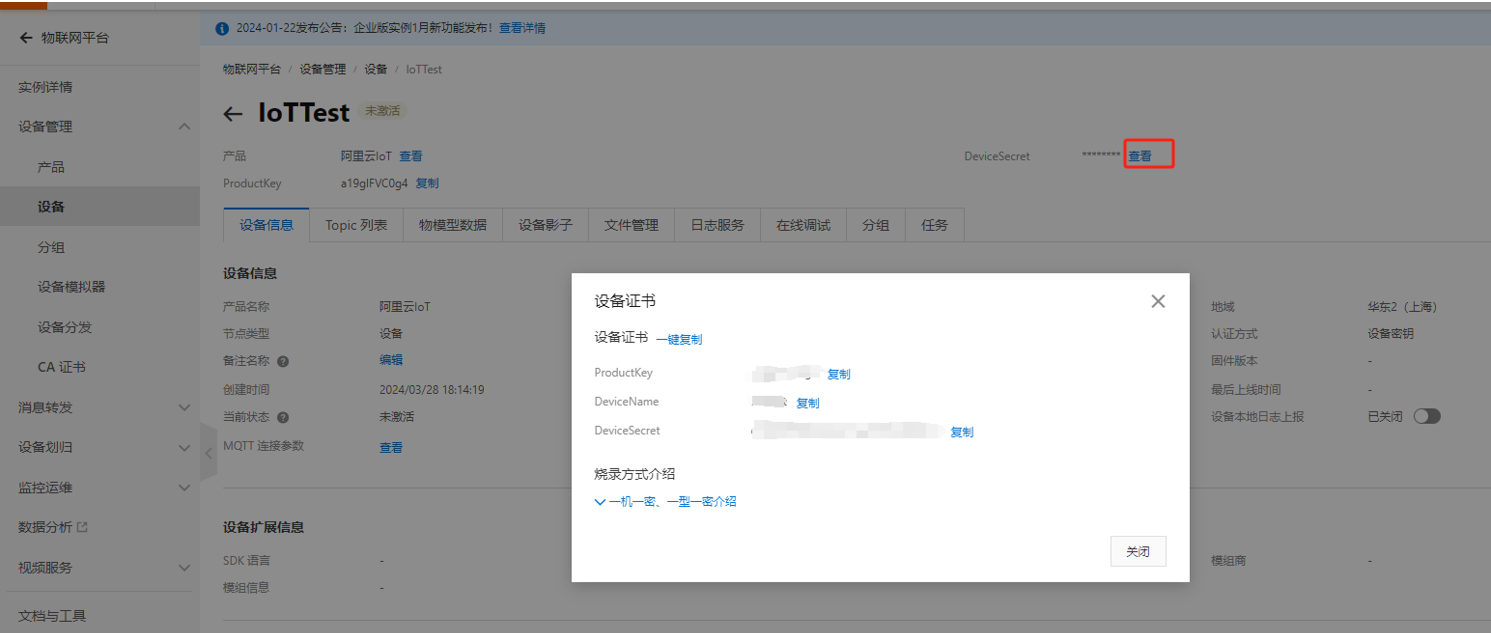Toggle the 设备本地日志上报 switch

tap(1427, 417)
